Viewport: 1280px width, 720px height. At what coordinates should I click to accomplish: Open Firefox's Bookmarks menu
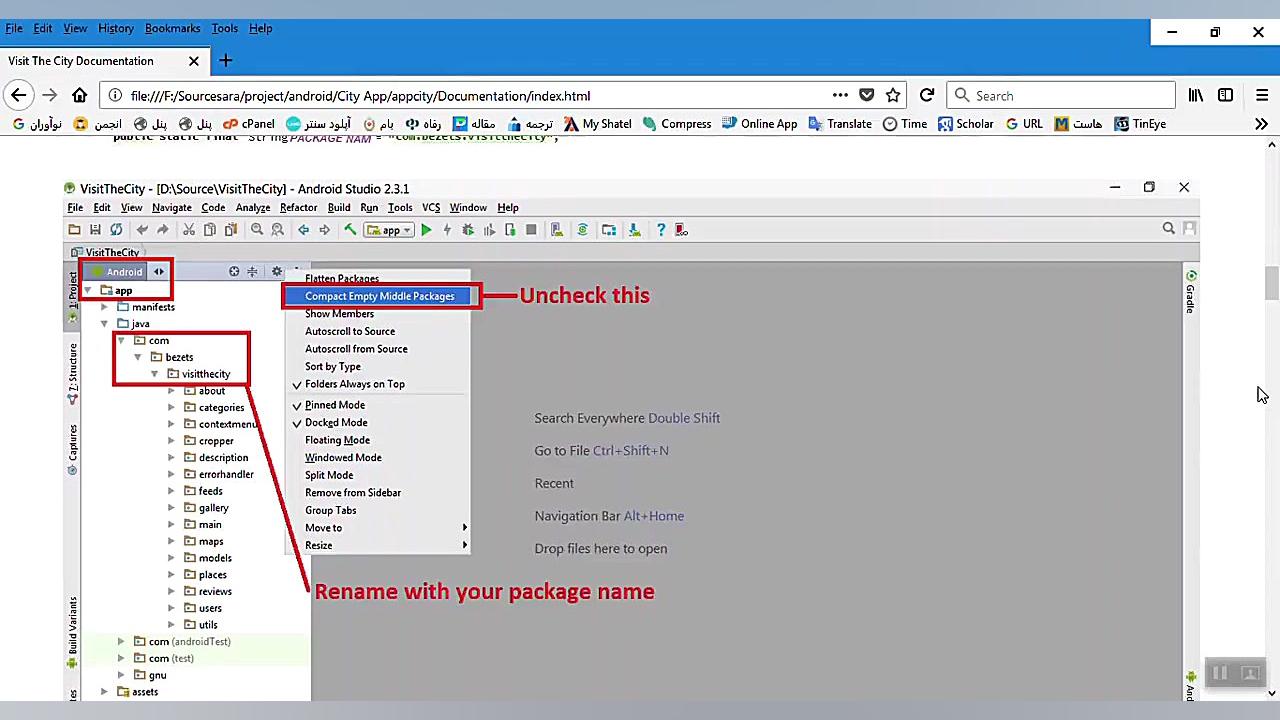172,28
